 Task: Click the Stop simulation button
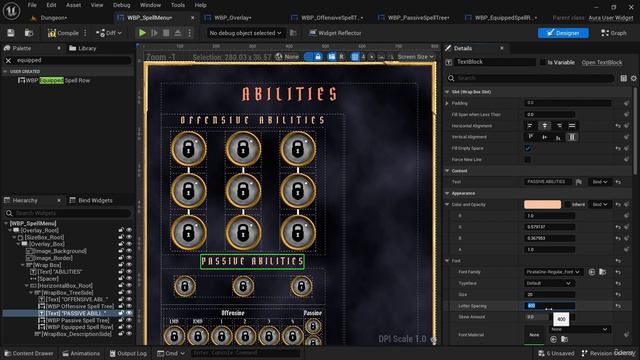pos(166,33)
